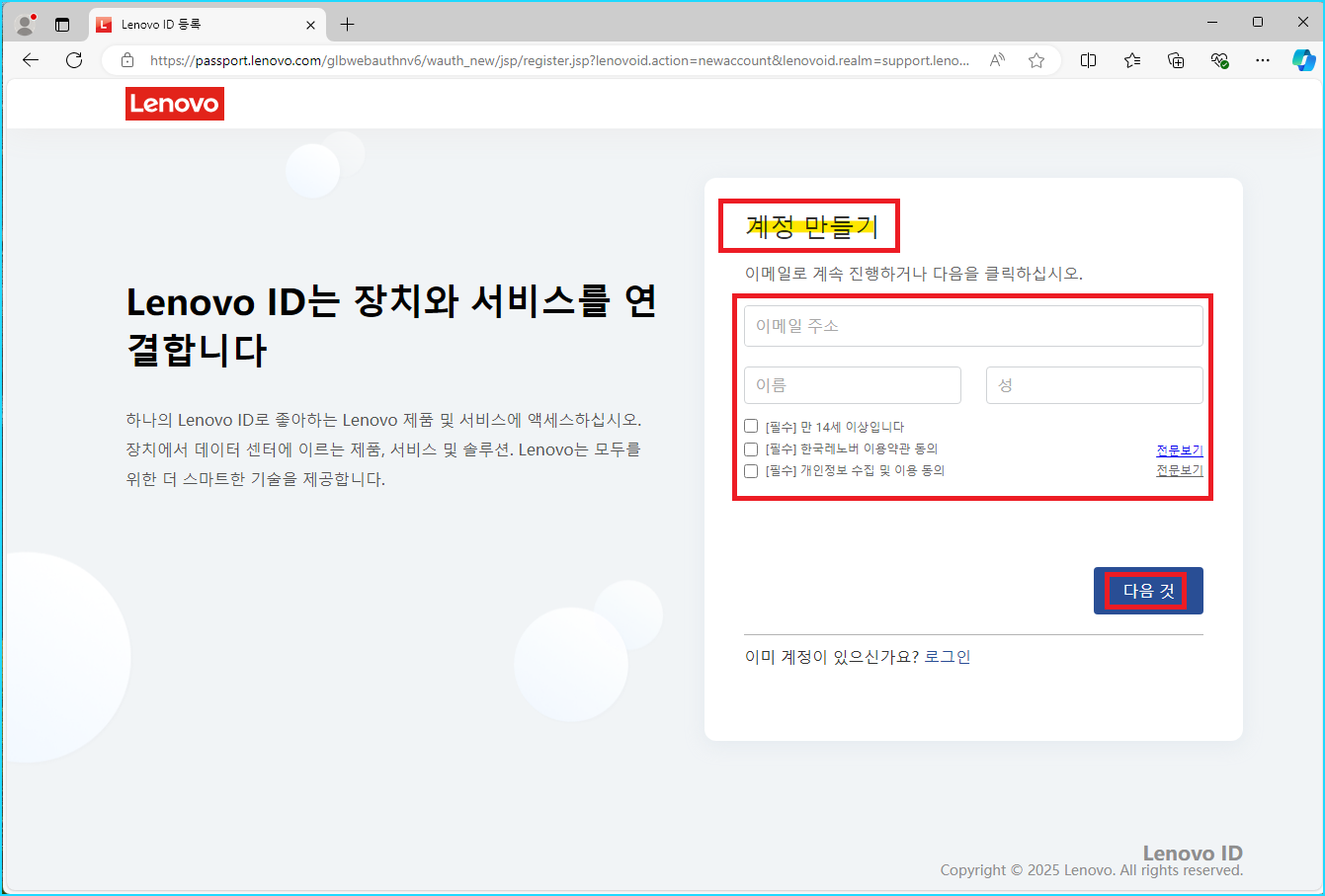
Task: Click the browser address bar URL
Action: click(559, 60)
